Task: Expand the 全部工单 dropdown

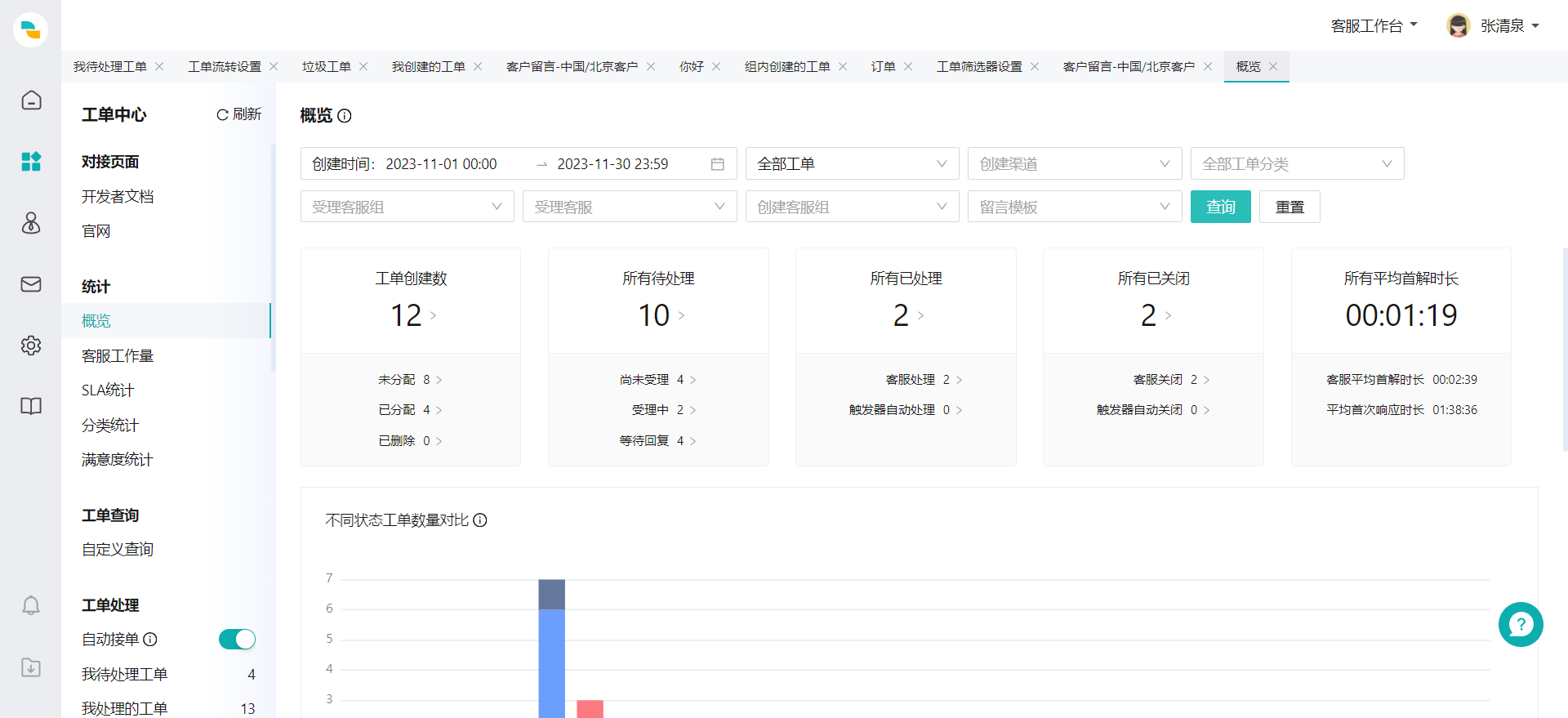Action: tap(853, 163)
